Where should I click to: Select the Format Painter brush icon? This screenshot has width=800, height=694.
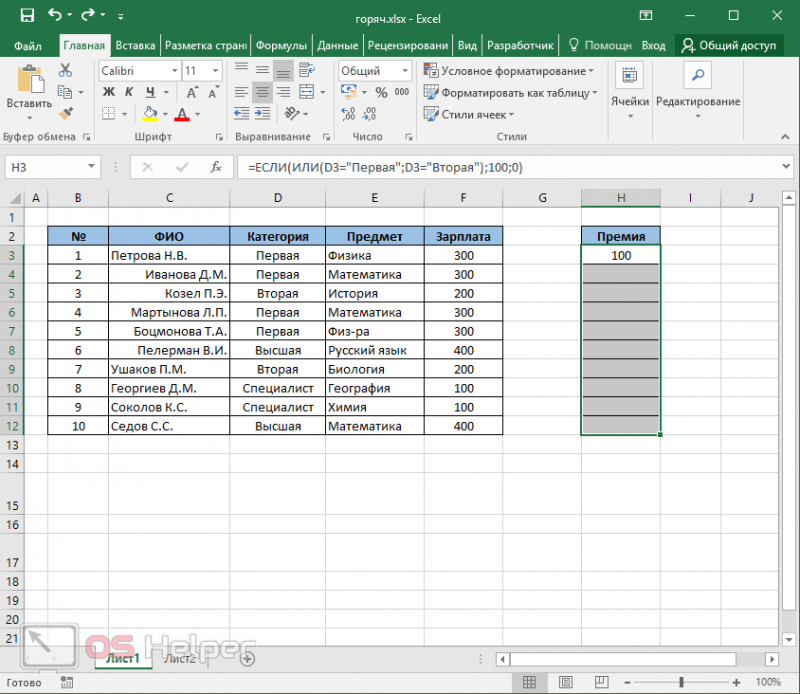(x=65, y=113)
